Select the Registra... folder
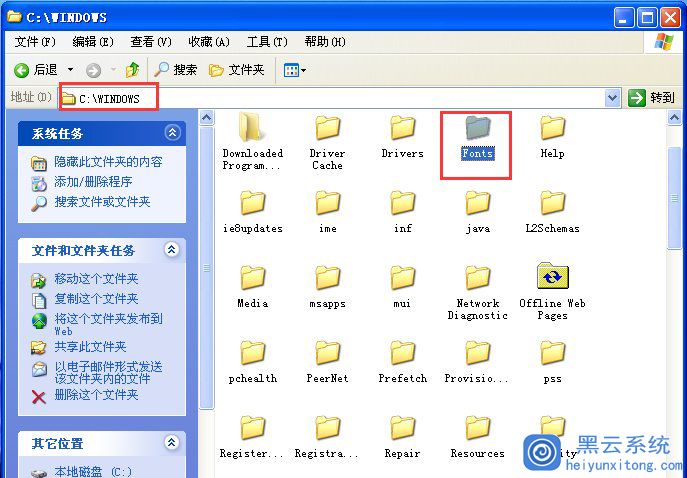 326,437
